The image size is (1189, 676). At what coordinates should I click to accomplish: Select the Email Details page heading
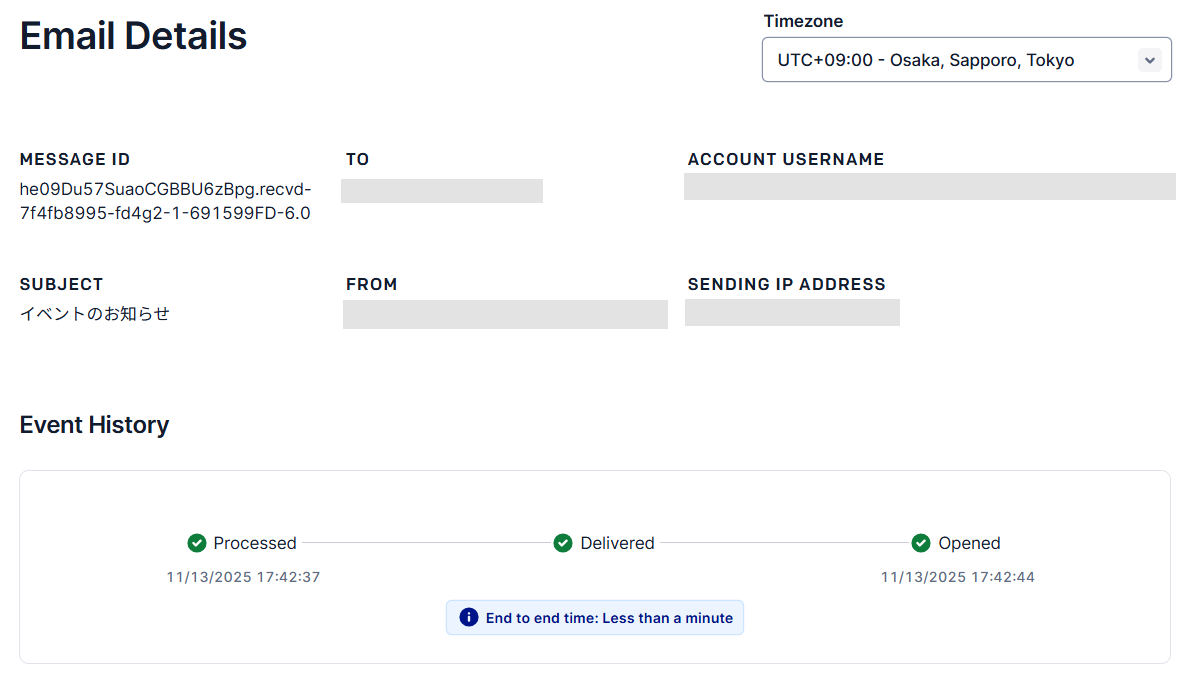click(x=133, y=36)
